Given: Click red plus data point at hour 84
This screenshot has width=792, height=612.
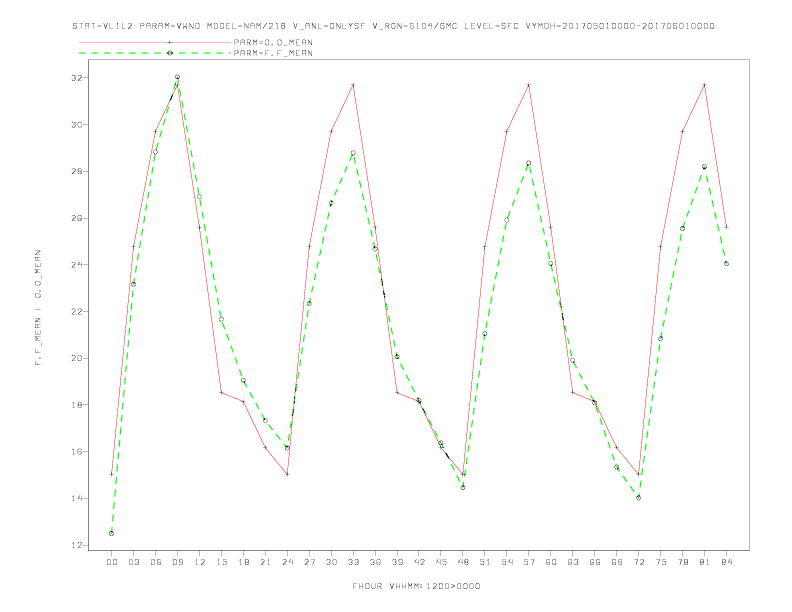Looking at the screenshot, I should click(x=726, y=227).
